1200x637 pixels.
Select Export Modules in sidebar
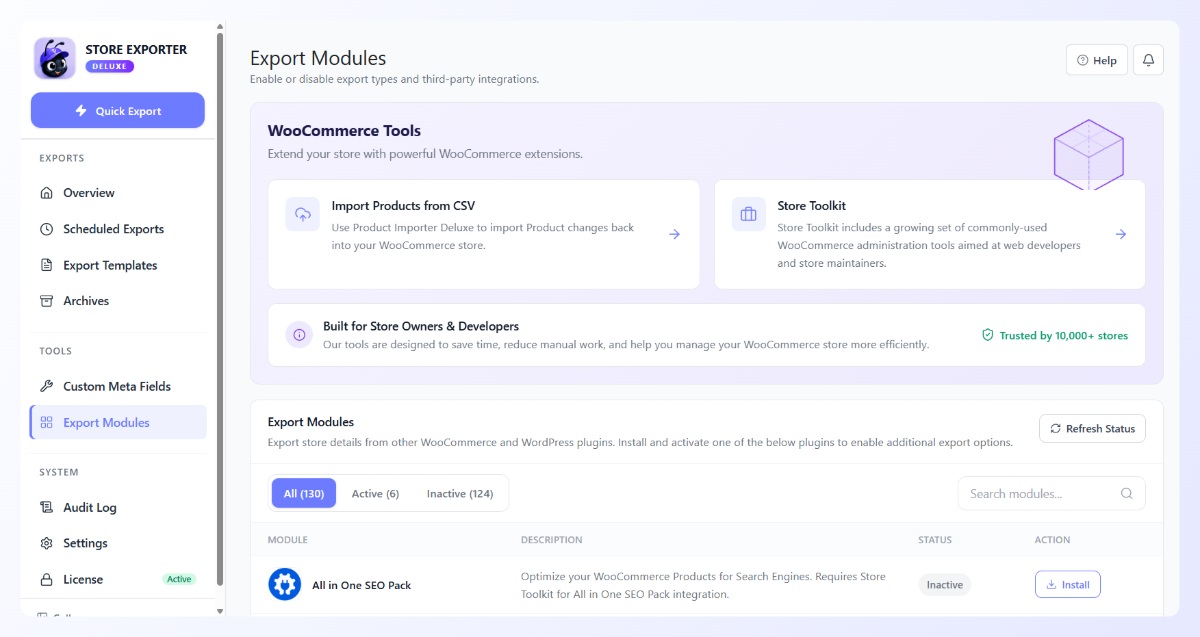tap(118, 422)
